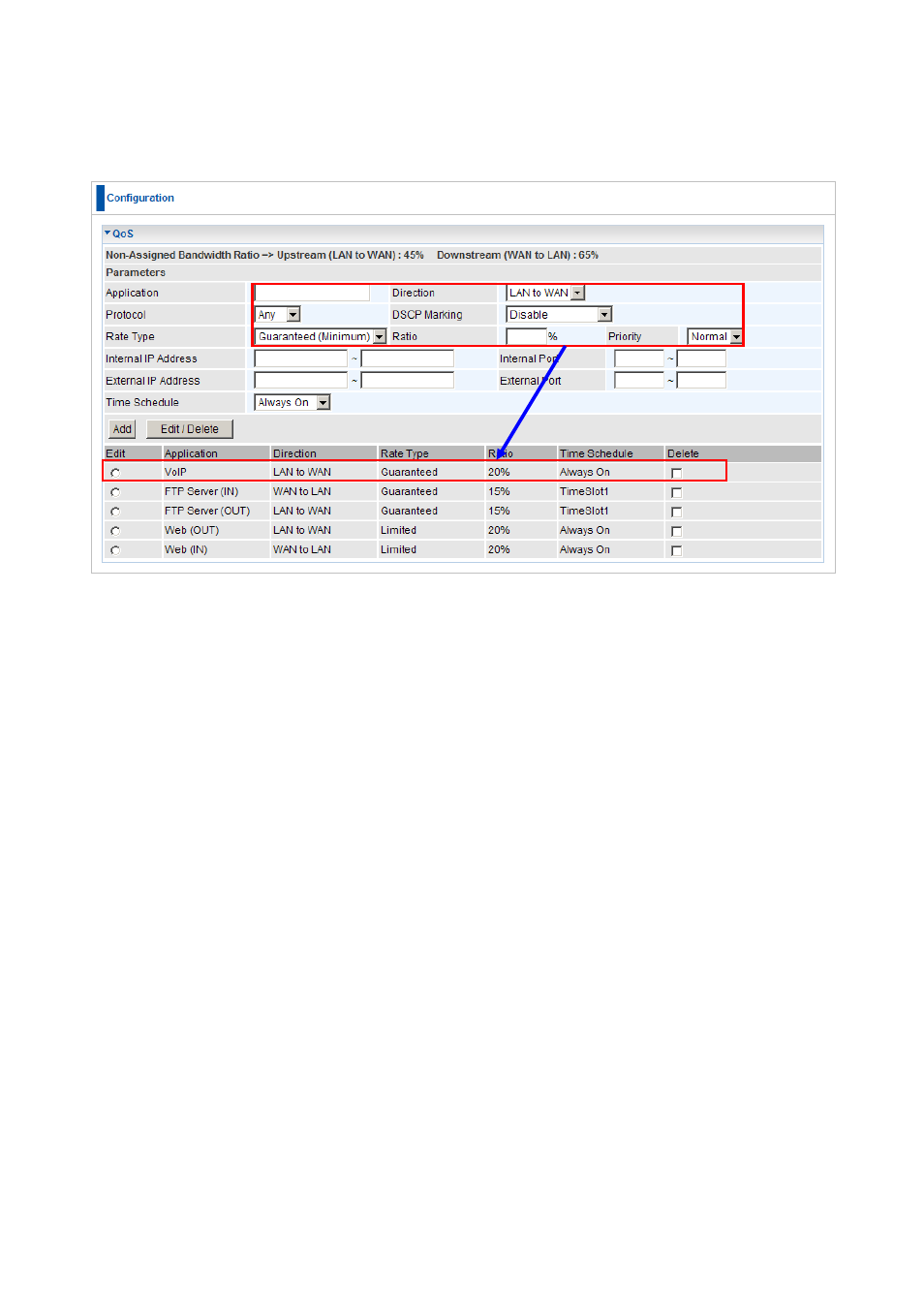This screenshot has height=1308, width=924.
Task: Click the Configuration heading
Action: pos(140,198)
